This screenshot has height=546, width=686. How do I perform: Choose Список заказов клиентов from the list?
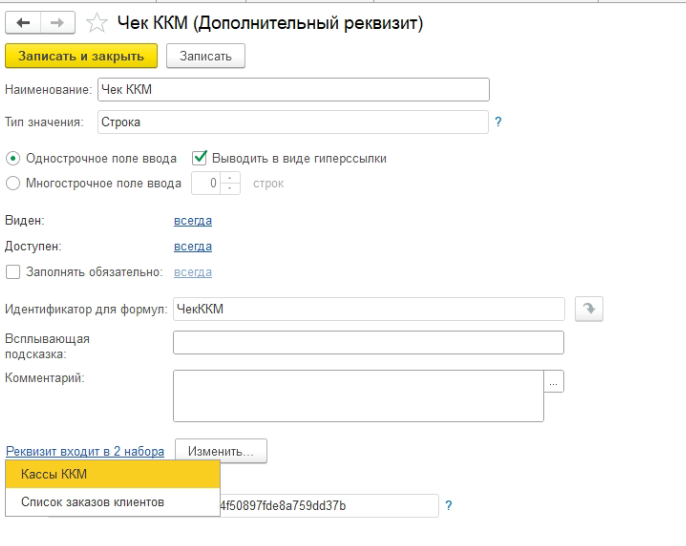pos(112,501)
